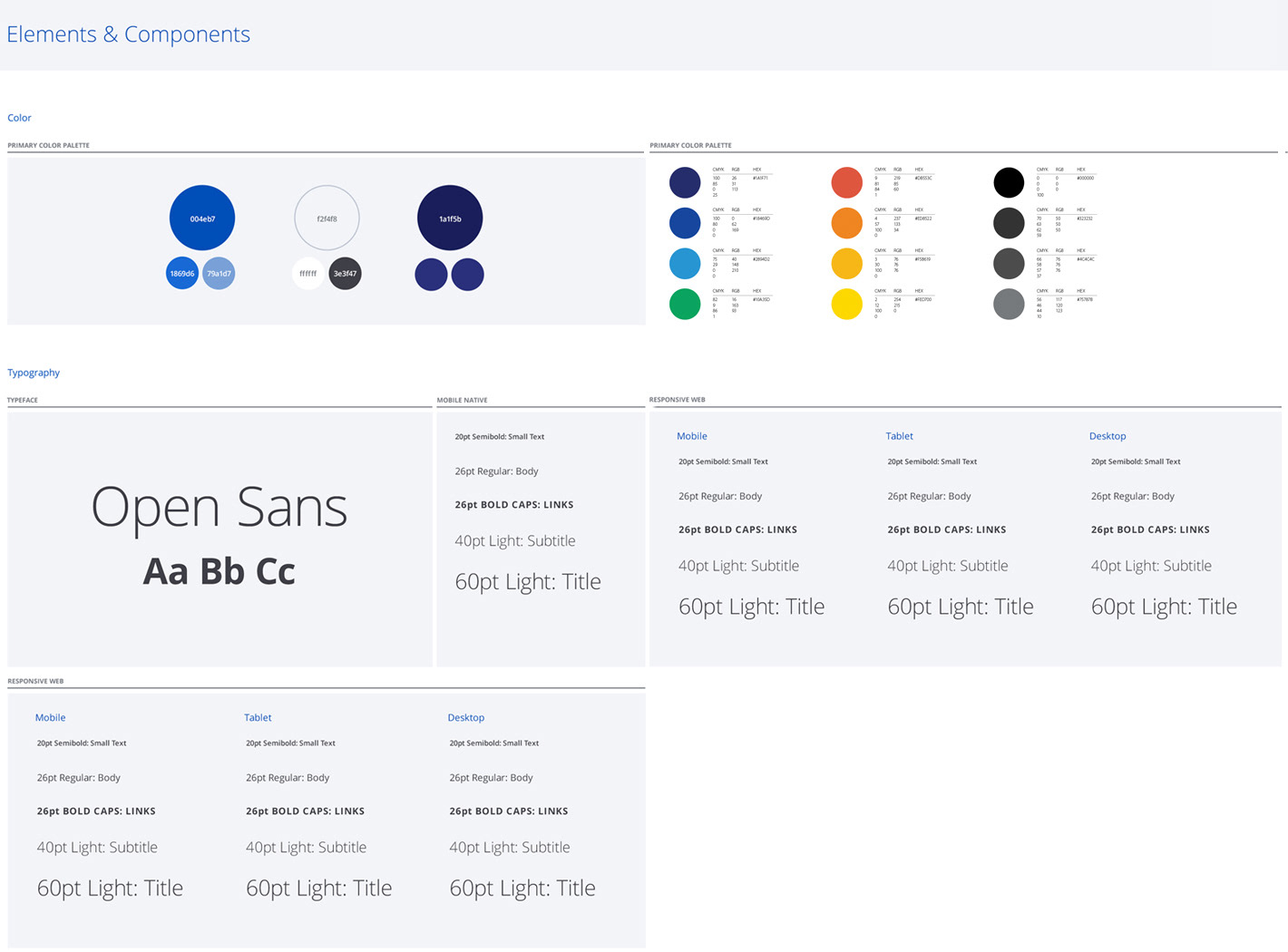This screenshot has height=952, width=1288.
Task: Click 26pt BOLD CAPS: LINKS under upper-right Tablet
Action: click(947, 529)
